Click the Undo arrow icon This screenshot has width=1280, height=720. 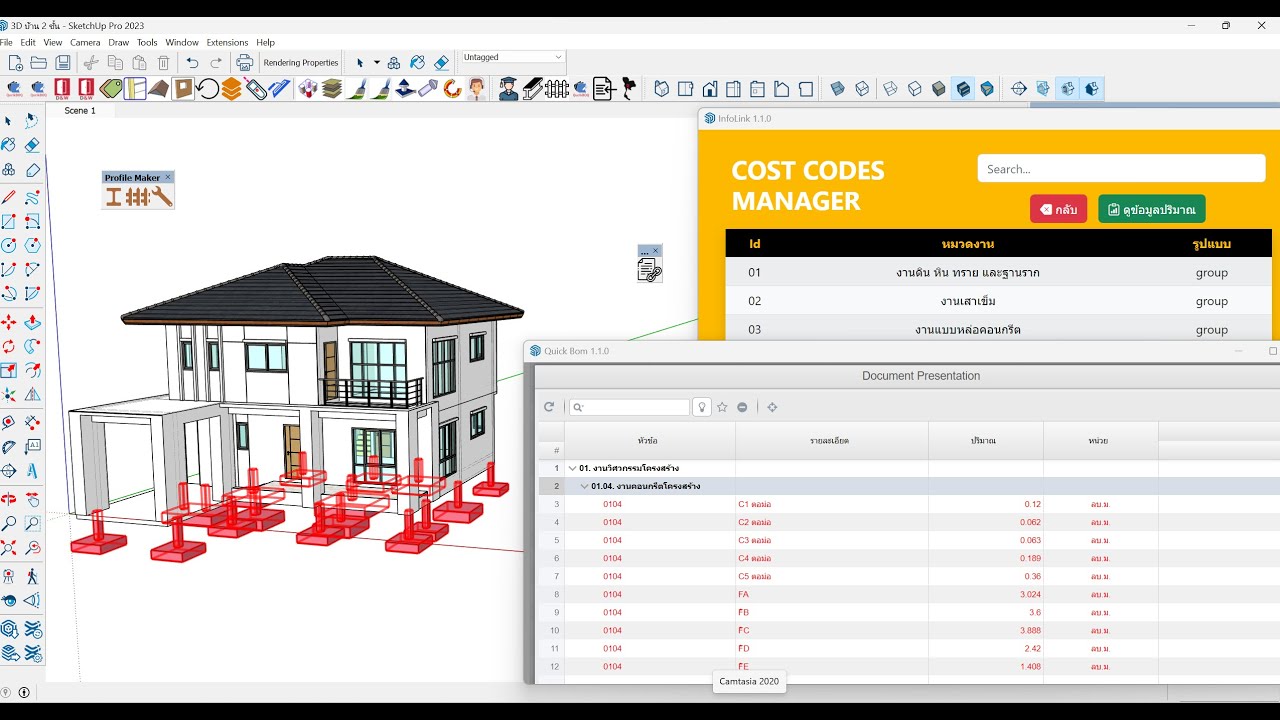tap(192, 62)
